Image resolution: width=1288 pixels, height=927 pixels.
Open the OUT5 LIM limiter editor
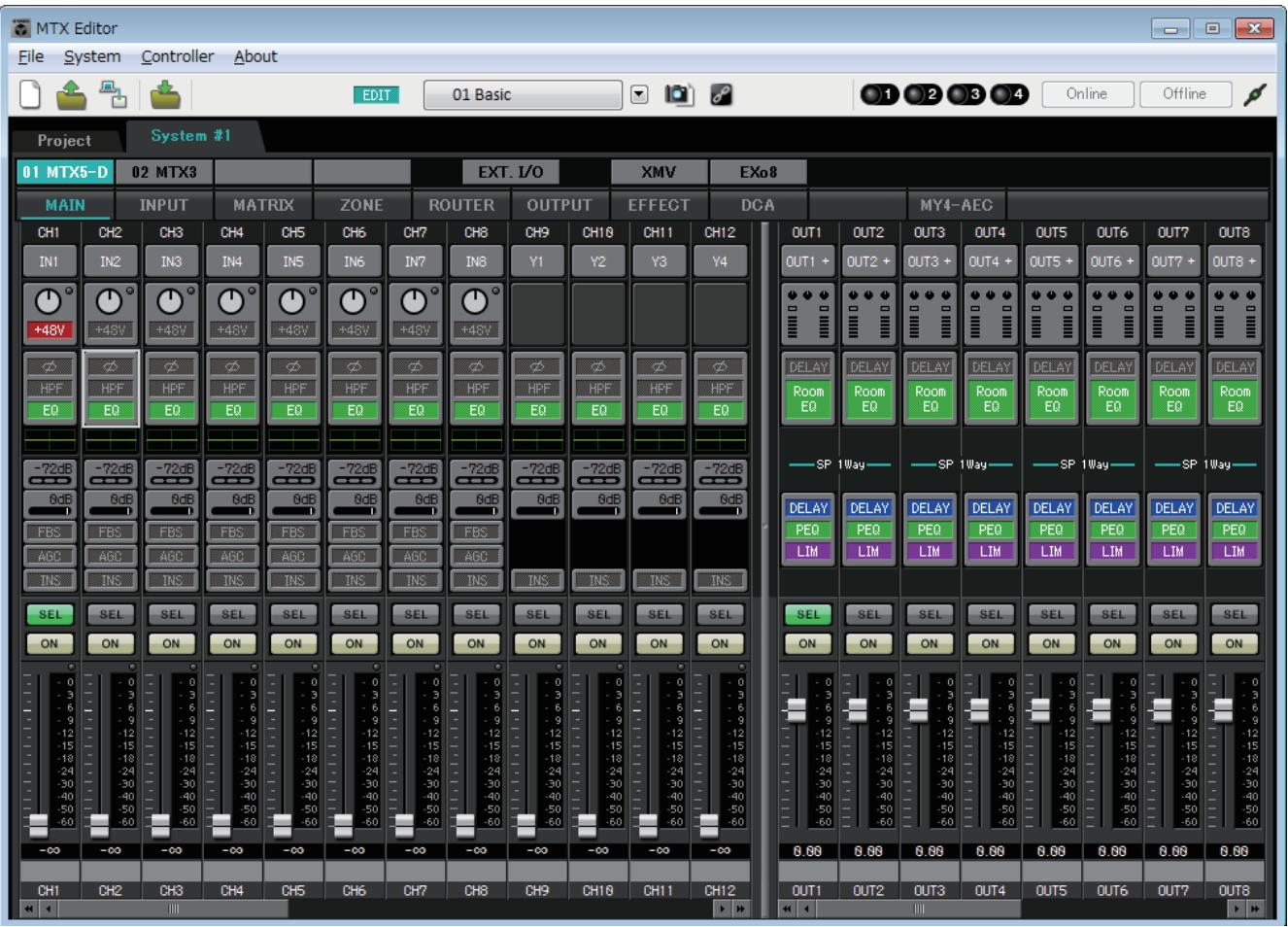1051,551
